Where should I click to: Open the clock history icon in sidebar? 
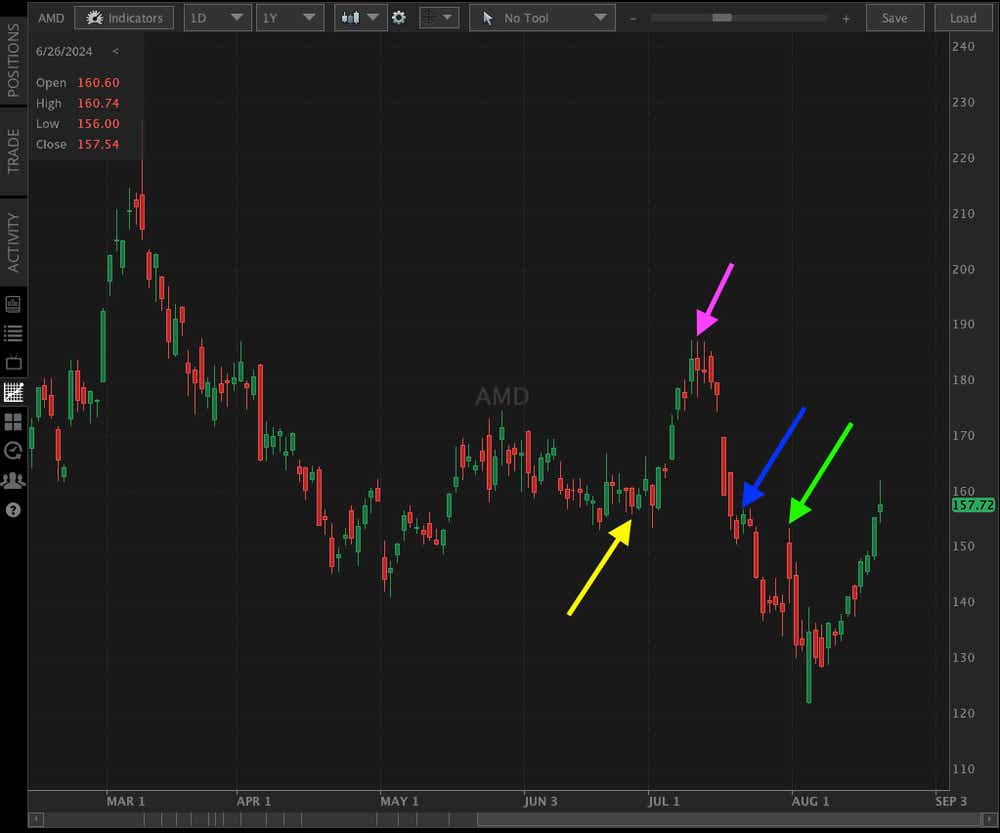(x=13, y=451)
